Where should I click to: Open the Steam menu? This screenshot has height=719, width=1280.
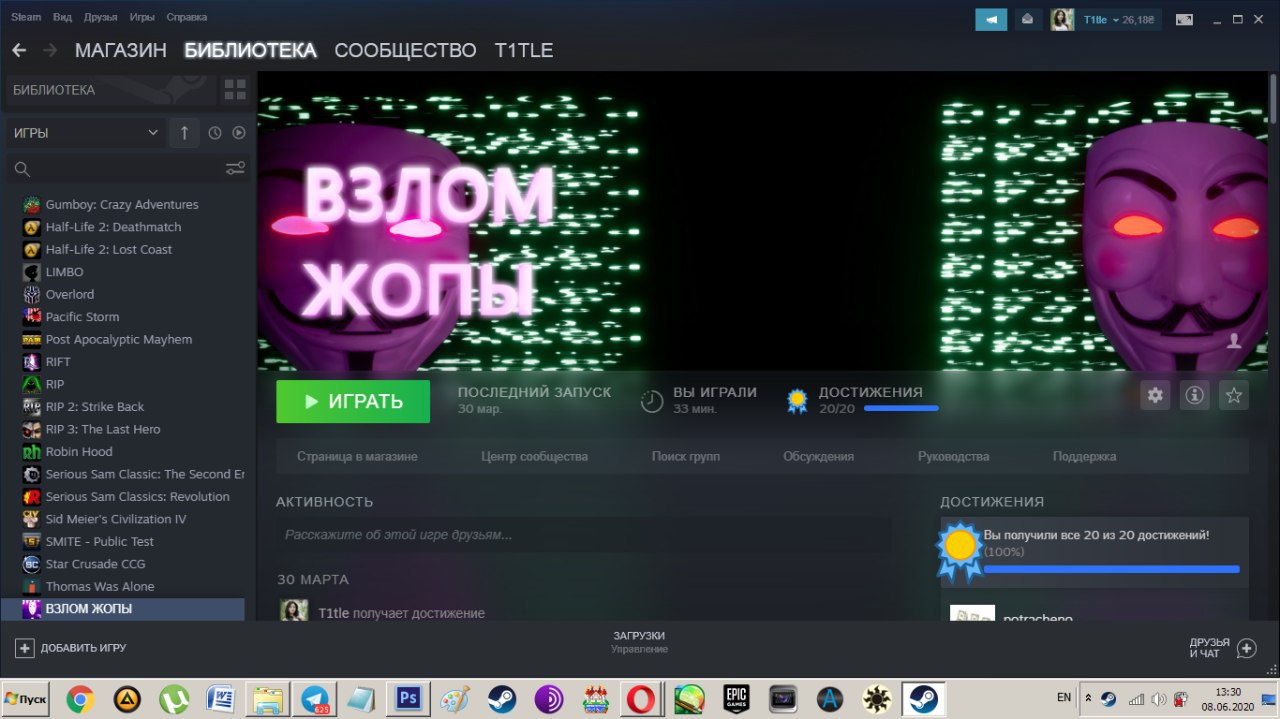click(26, 17)
